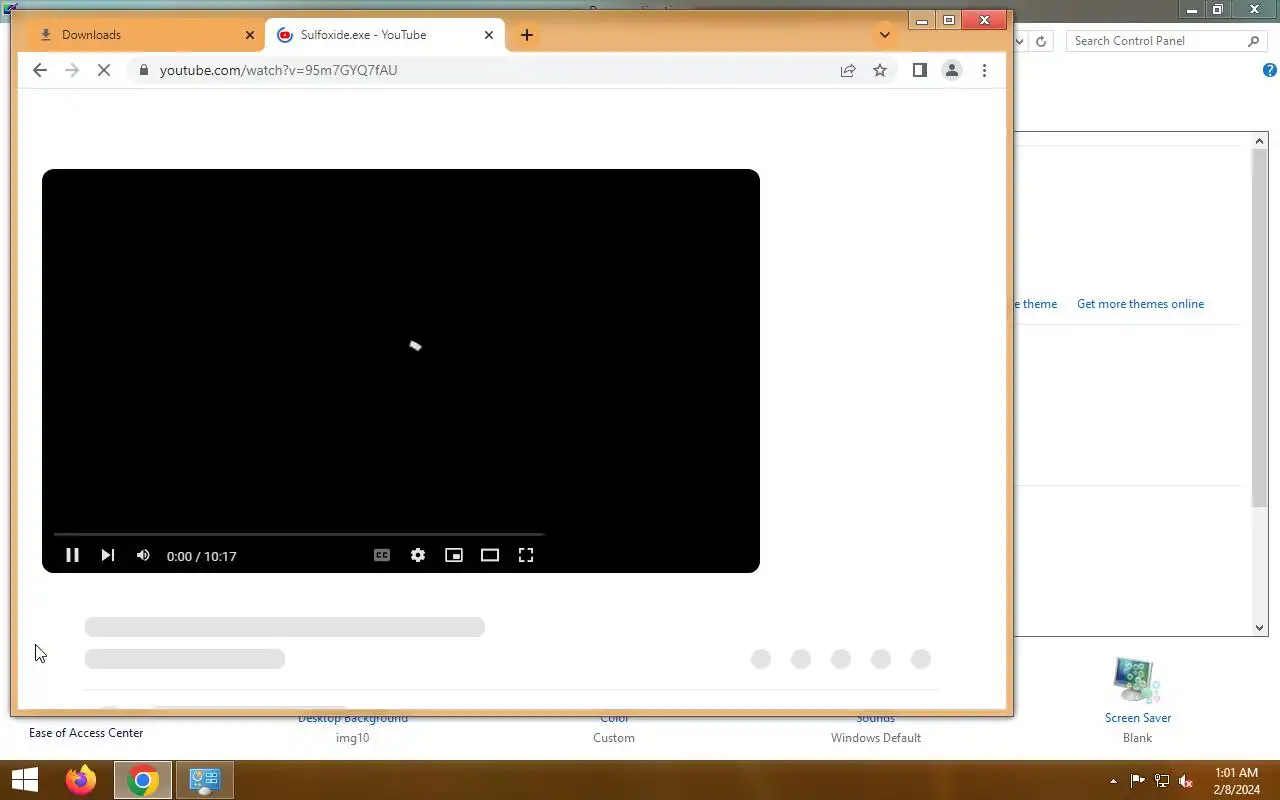Open the Chrome three-dot menu

click(984, 70)
